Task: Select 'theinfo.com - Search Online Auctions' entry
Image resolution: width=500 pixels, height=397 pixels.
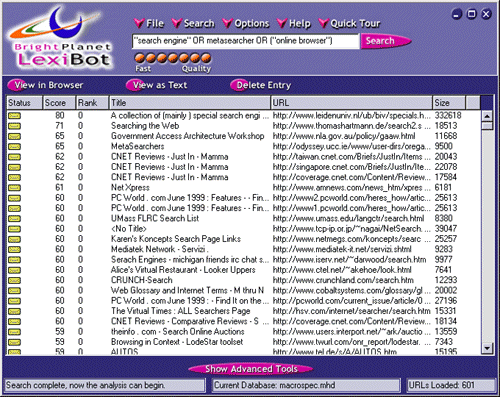Action: [x=177, y=332]
